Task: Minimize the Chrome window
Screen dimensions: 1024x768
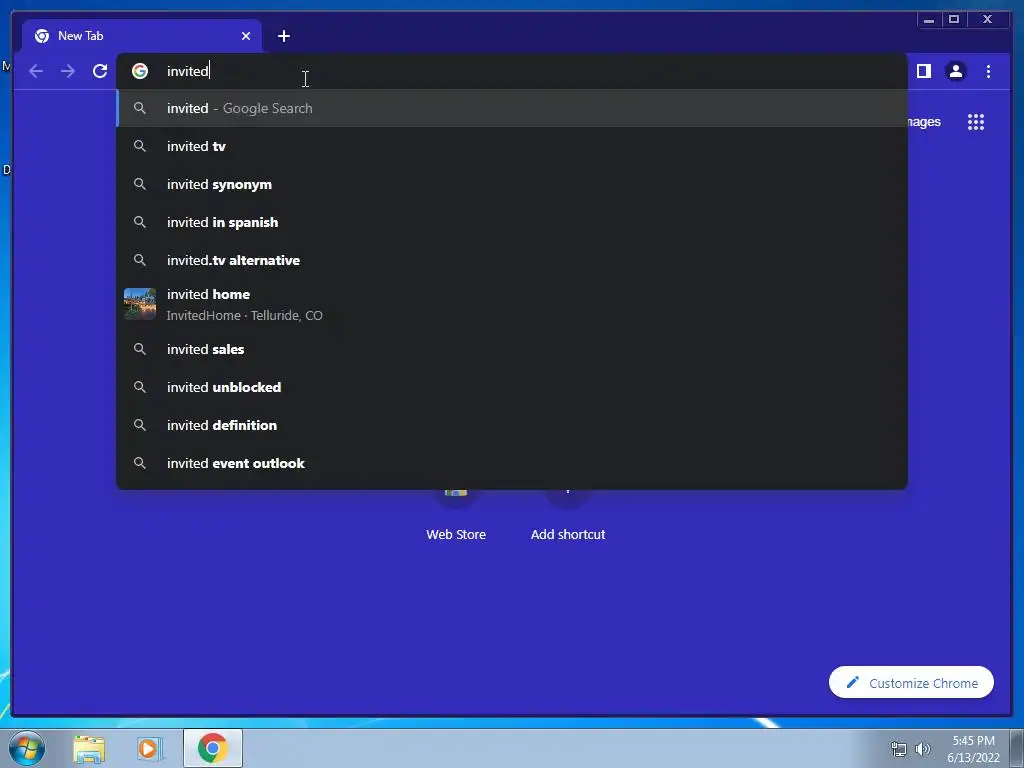Action: point(929,20)
